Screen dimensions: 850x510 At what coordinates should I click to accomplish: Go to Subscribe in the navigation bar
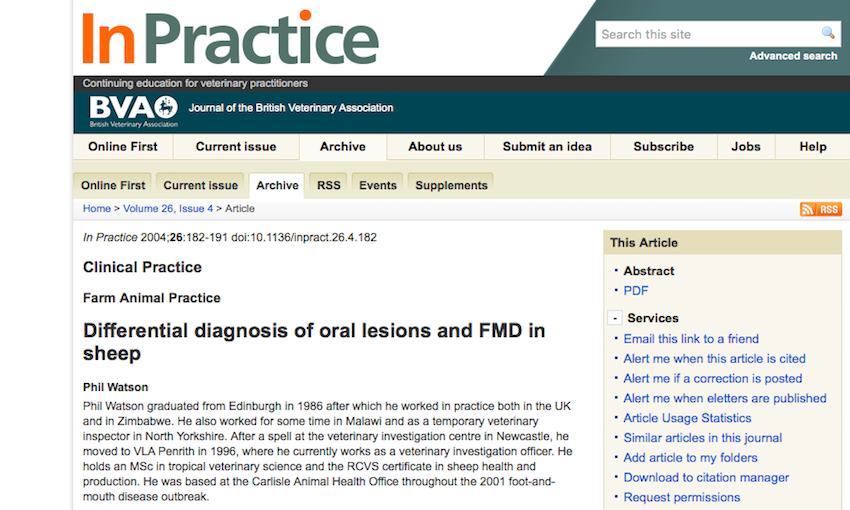pyautogui.click(x=663, y=146)
